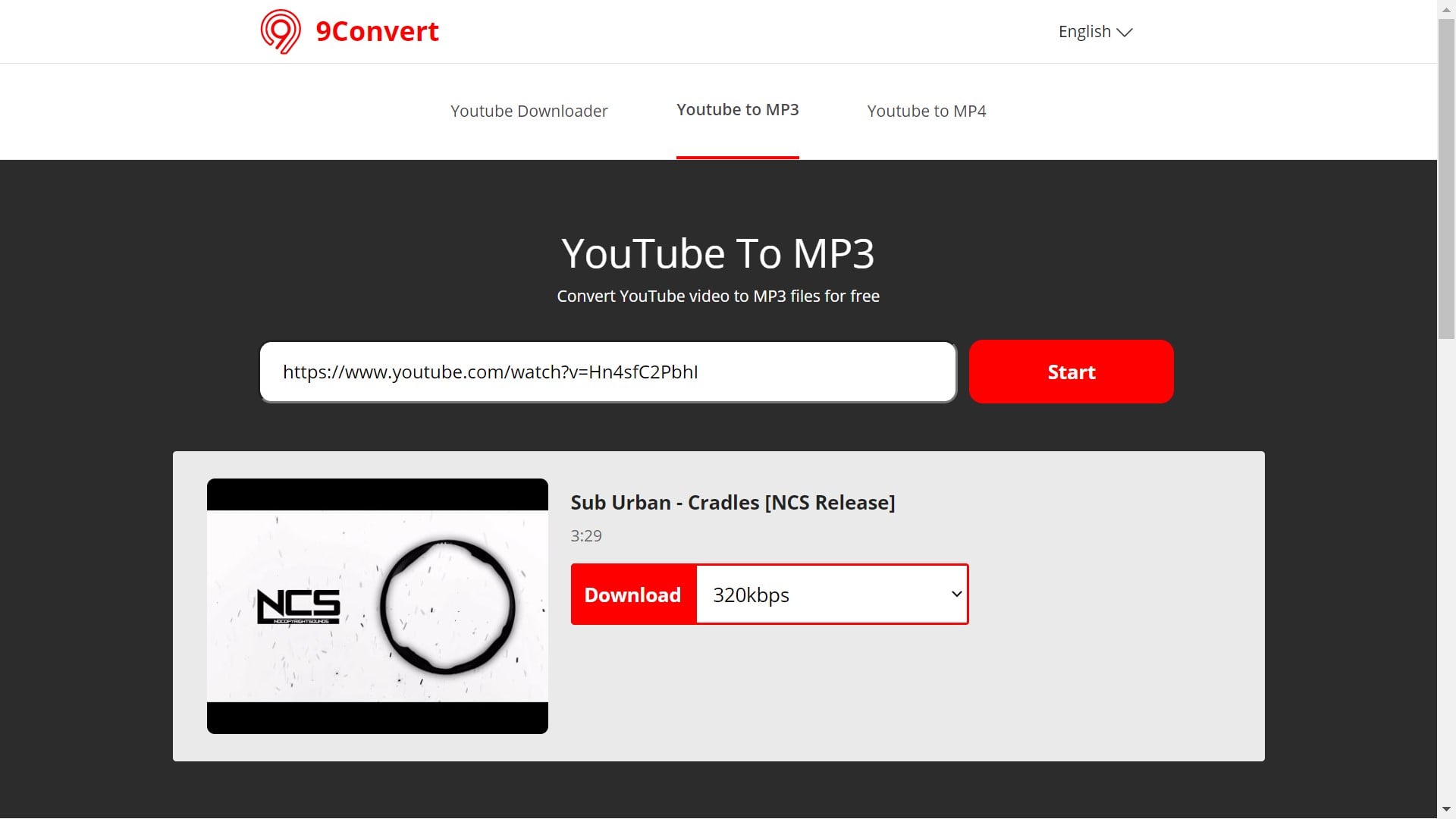Click the 9Convert swirl logo icon

281,32
